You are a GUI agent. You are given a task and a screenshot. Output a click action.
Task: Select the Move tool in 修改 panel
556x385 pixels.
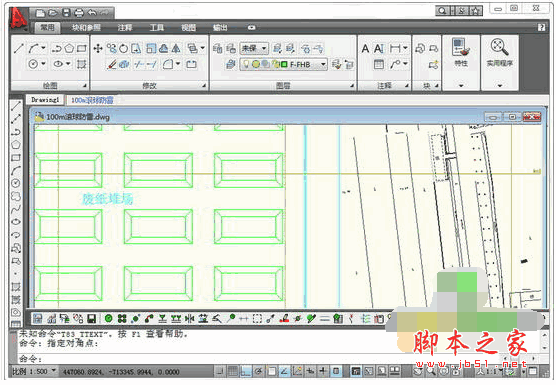tap(98, 48)
